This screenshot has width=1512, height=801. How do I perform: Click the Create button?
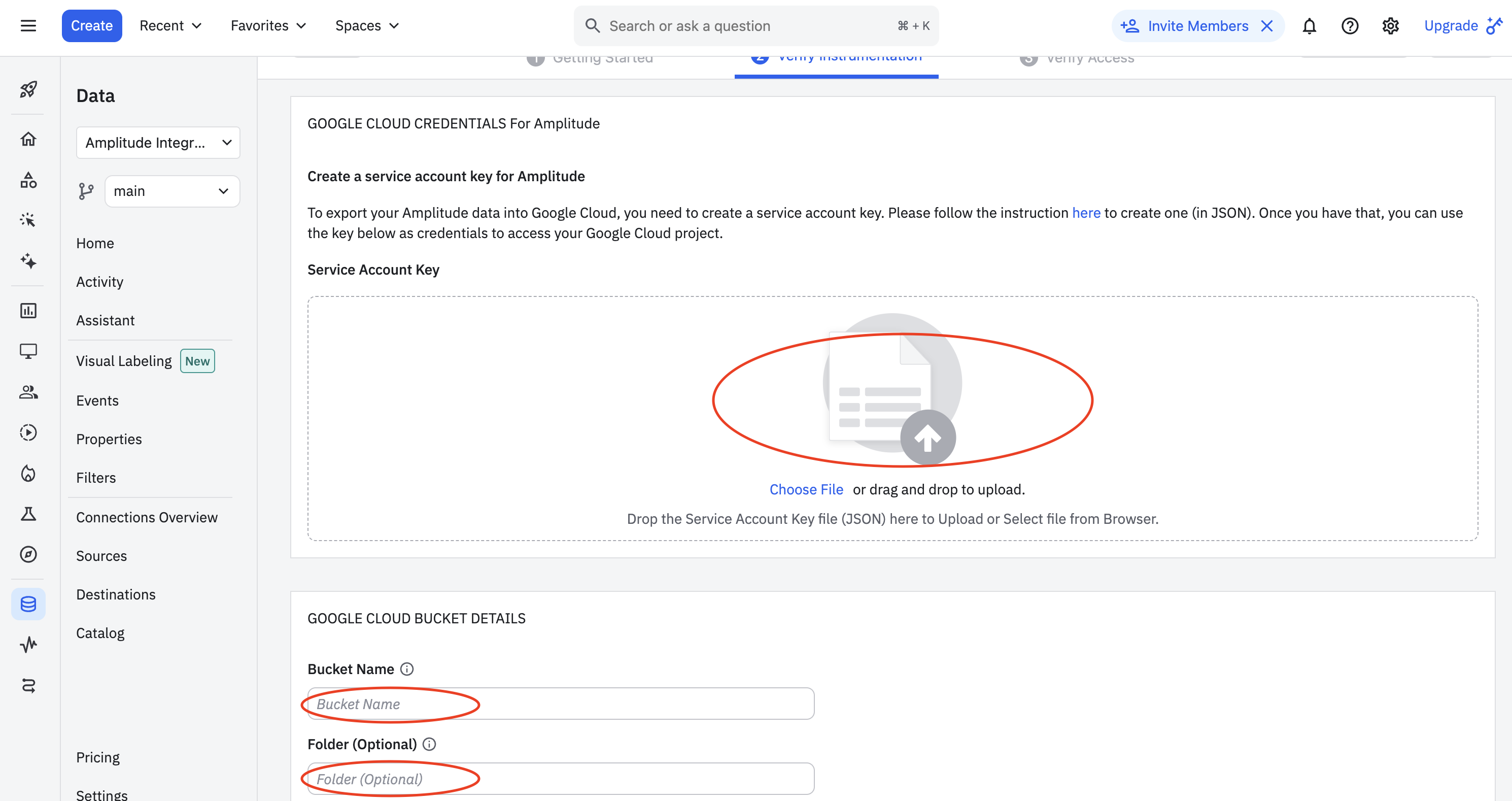point(91,26)
